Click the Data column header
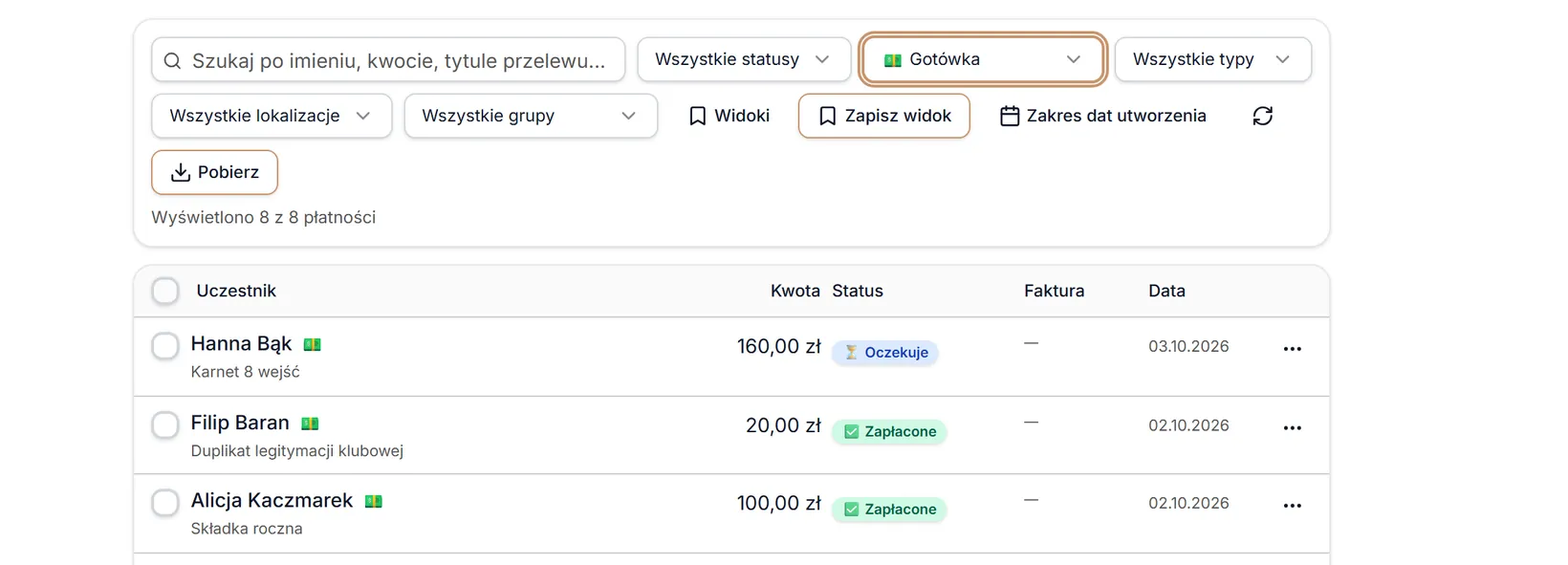1568x565 pixels. point(1166,291)
